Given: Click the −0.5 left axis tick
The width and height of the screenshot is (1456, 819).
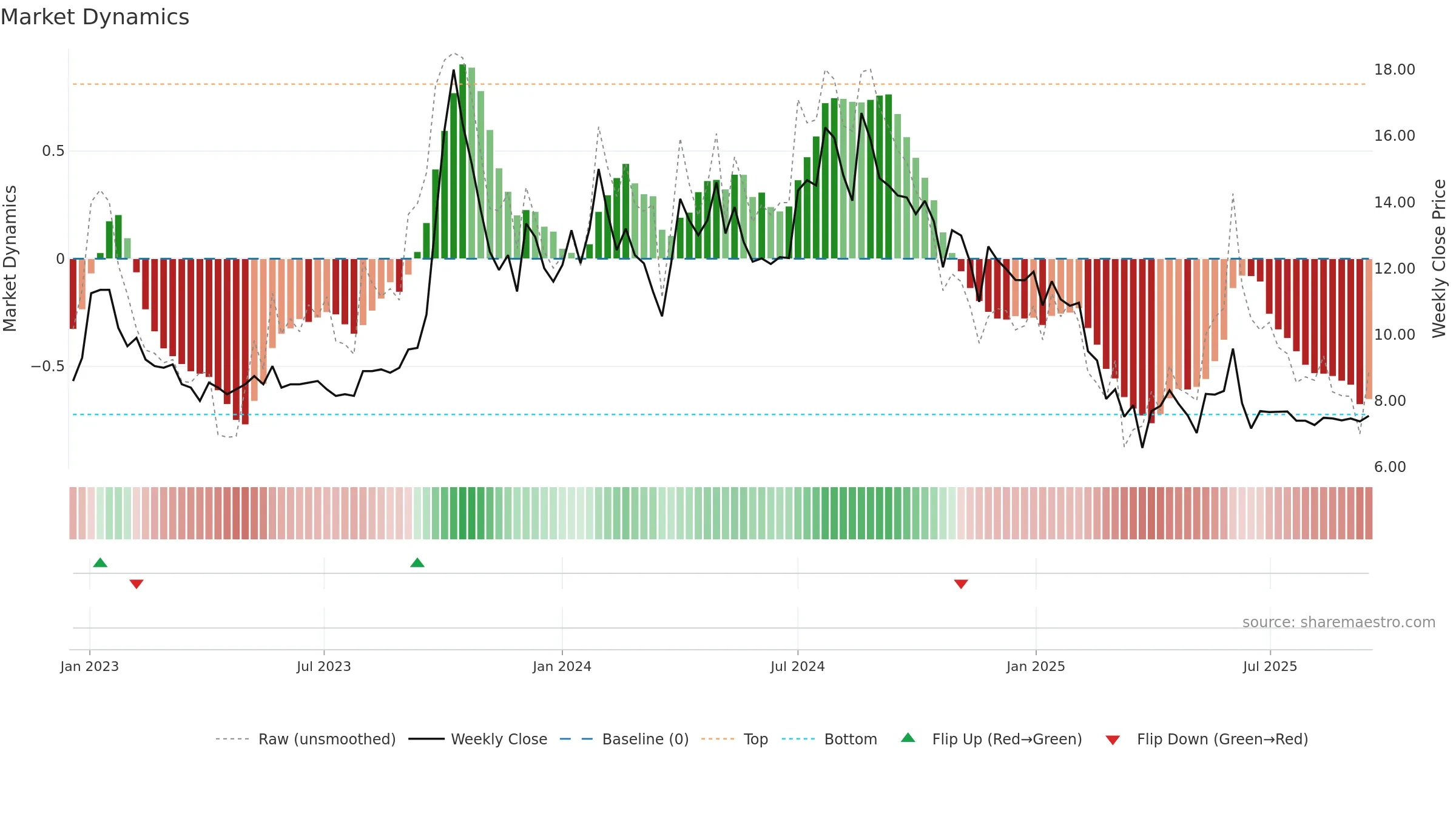Looking at the screenshot, I should 48,366.
